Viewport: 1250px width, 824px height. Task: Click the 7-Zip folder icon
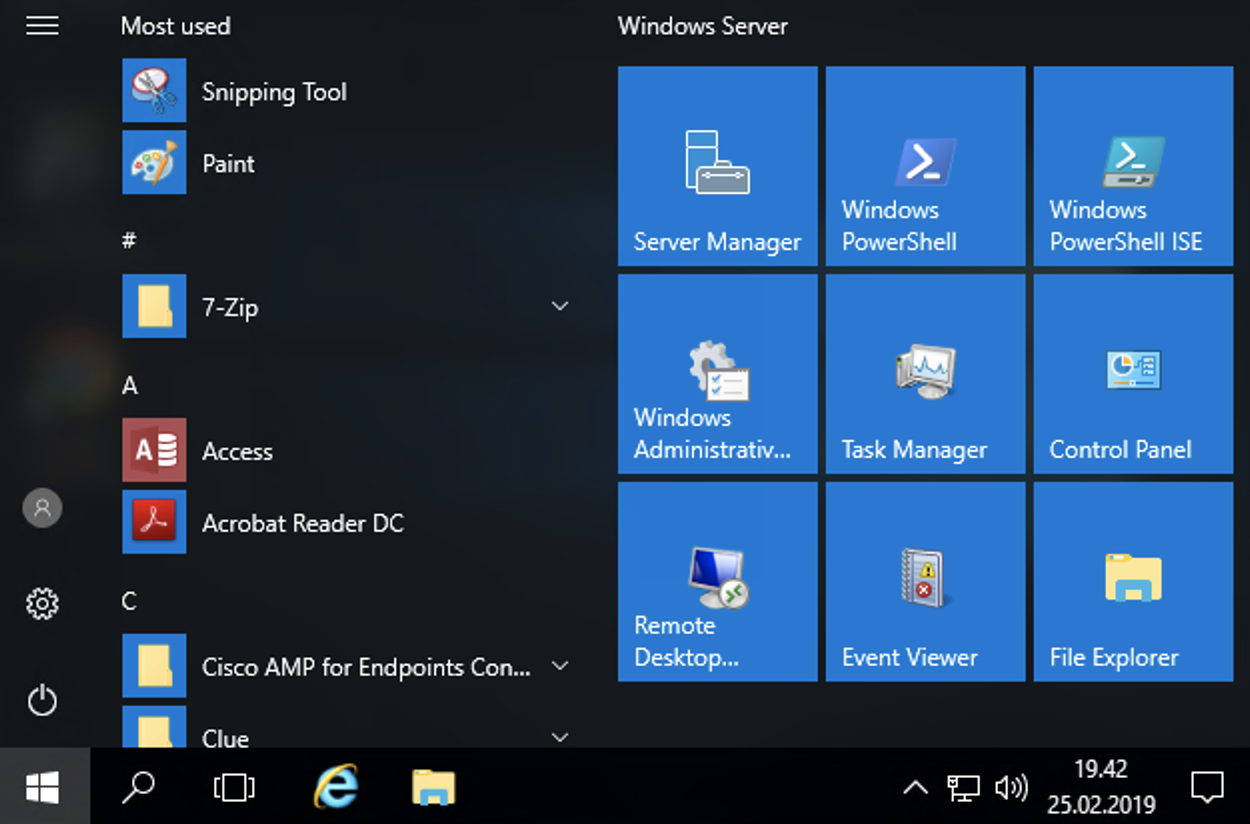coord(154,306)
